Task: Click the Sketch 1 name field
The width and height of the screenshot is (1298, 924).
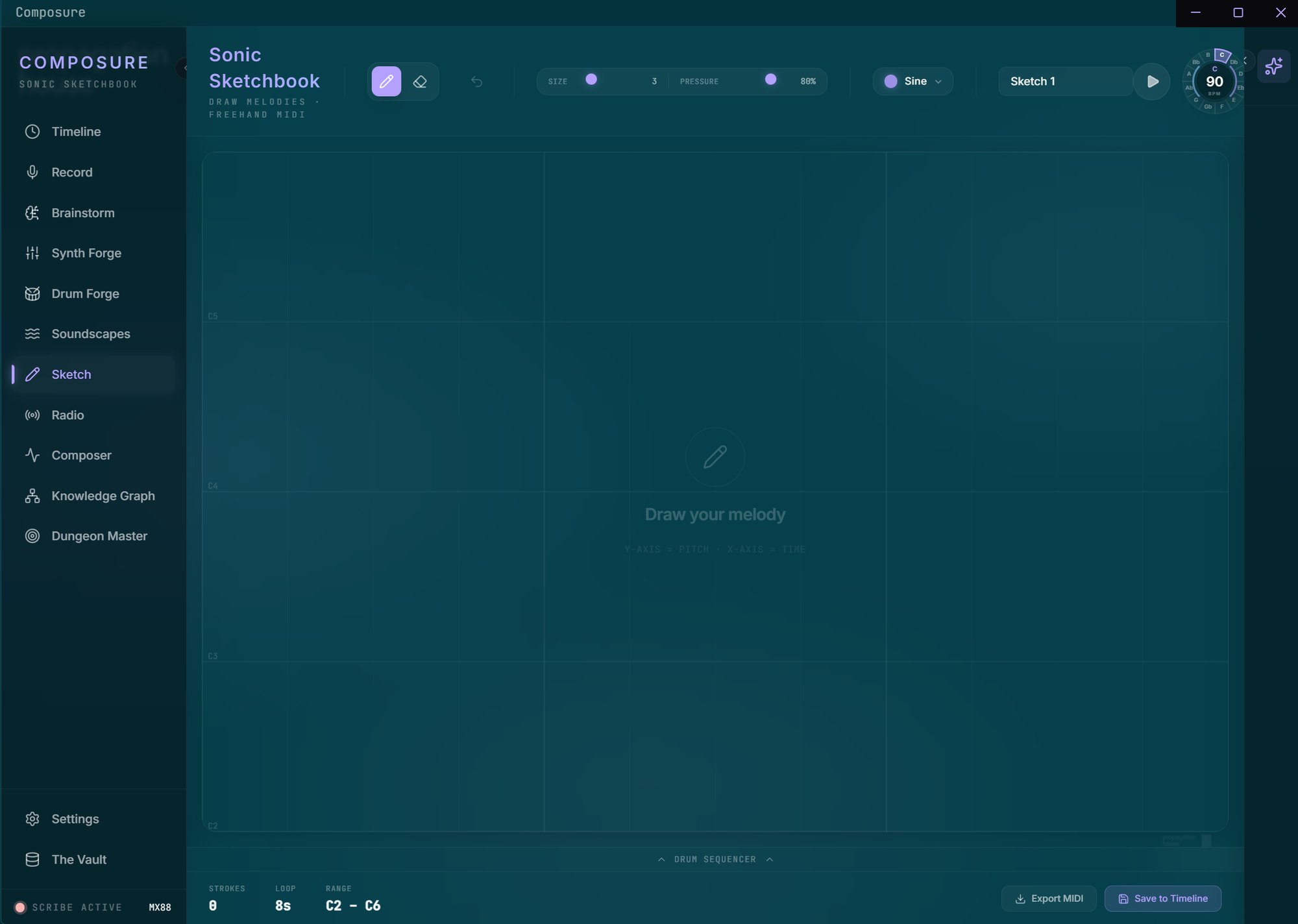Action: pyautogui.click(x=1066, y=81)
